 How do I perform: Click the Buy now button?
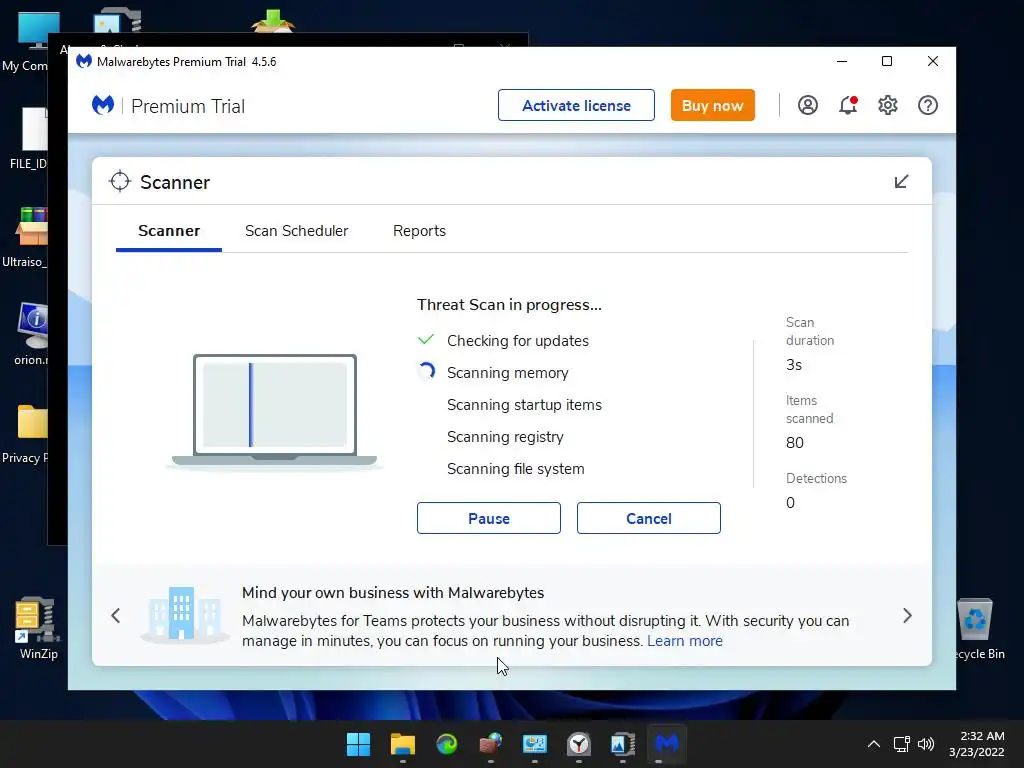coord(712,105)
